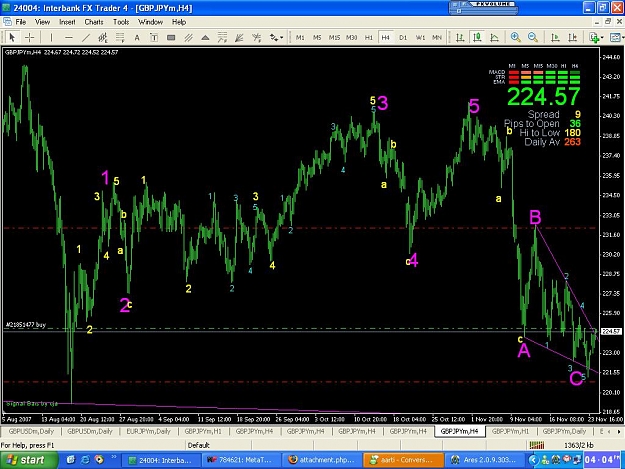Expand quick launch overflow chevron
The width and height of the screenshot is (625, 469).
[x=114, y=457]
